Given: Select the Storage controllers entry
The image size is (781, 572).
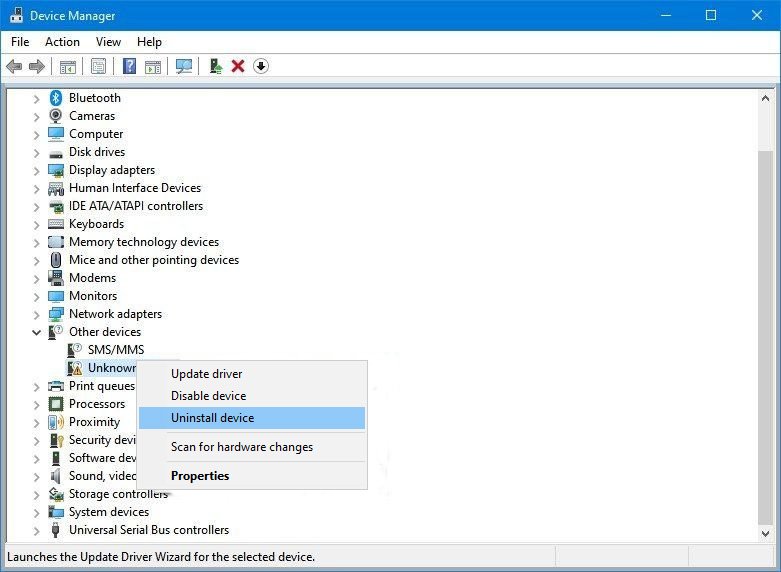Looking at the screenshot, I should [x=118, y=494].
